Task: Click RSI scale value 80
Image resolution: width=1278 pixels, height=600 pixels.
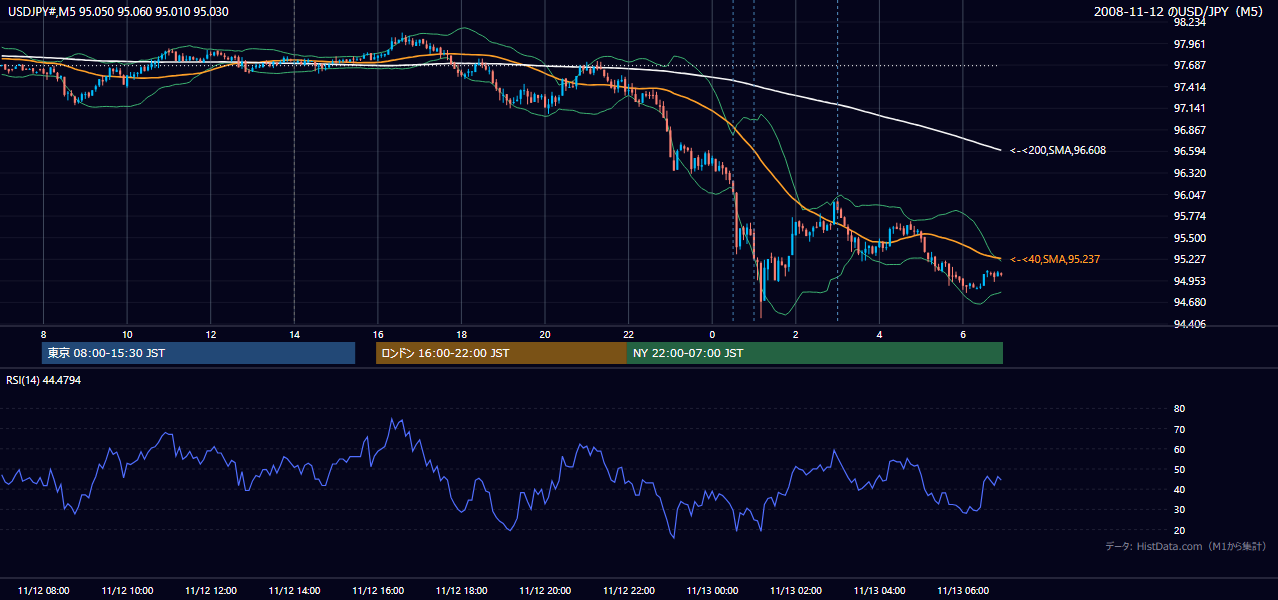Action: coord(1179,409)
